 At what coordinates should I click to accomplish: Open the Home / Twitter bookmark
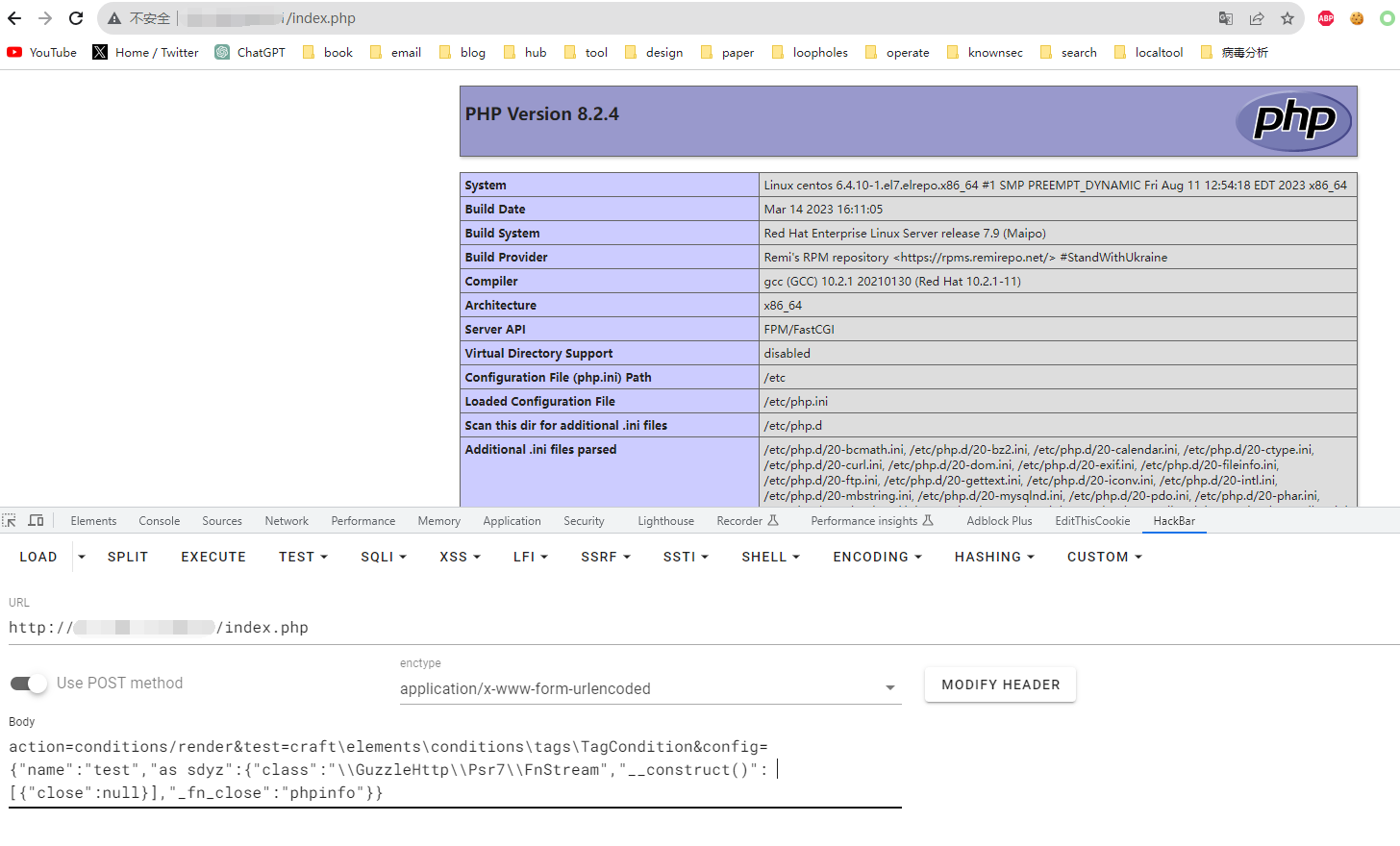[x=146, y=53]
